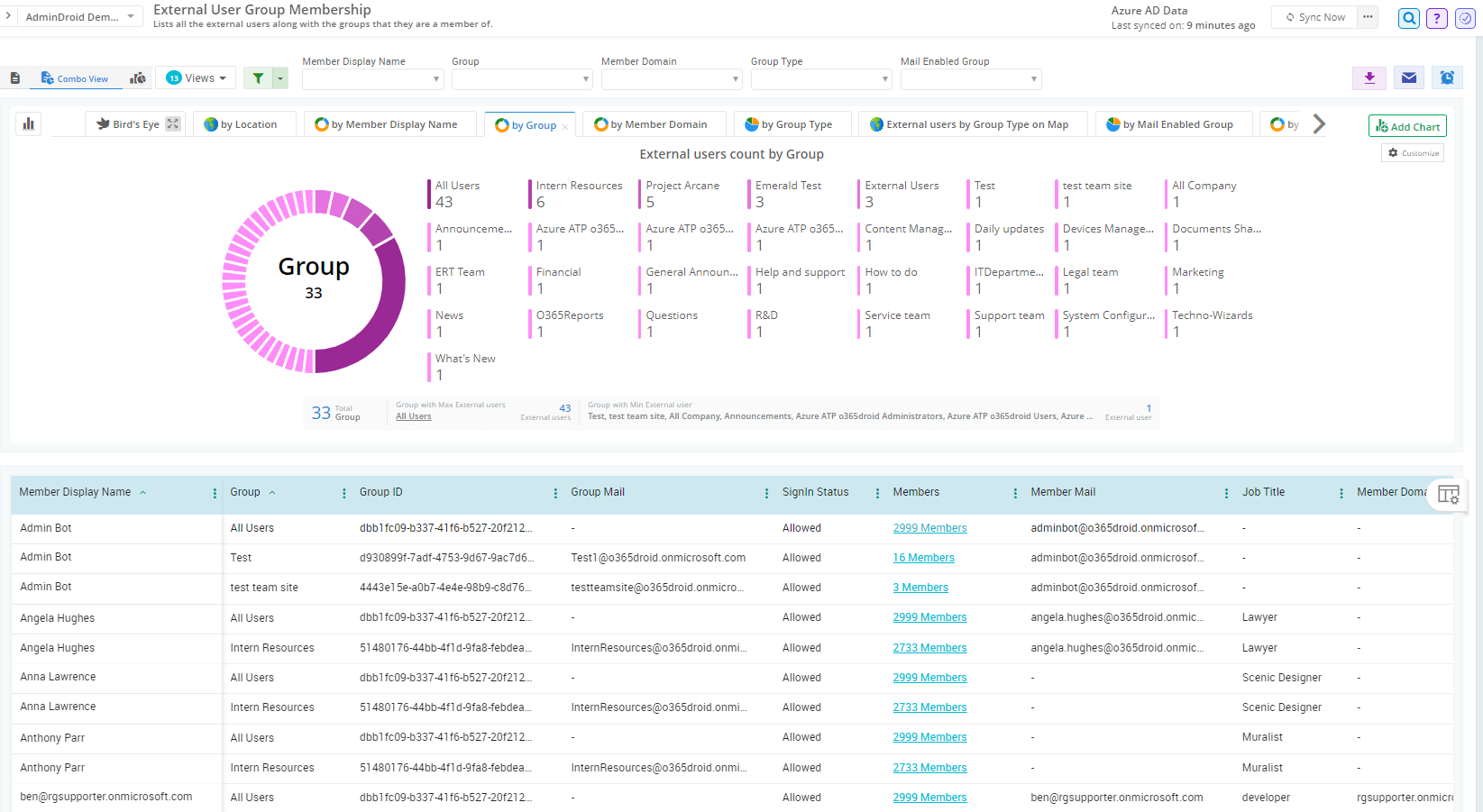1483x812 pixels.
Task: Open the column chooser table icon
Action: pyautogui.click(x=1448, y=494)
